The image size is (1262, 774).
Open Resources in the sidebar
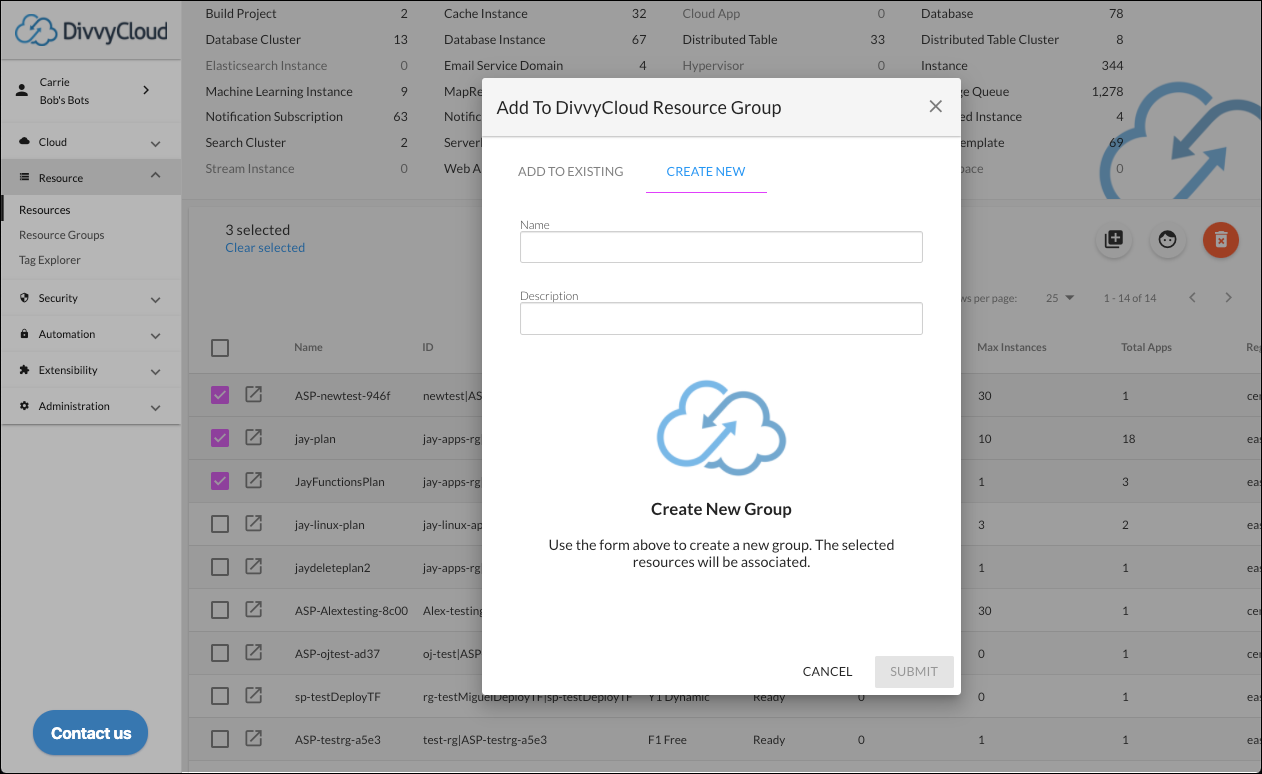point(45,210)
